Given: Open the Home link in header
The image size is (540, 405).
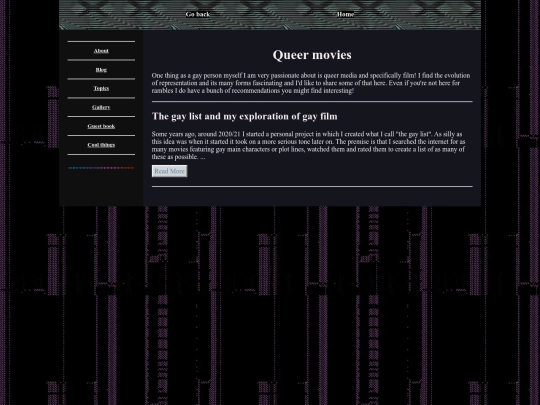Looking at the screenshot, I should [345, 14].
